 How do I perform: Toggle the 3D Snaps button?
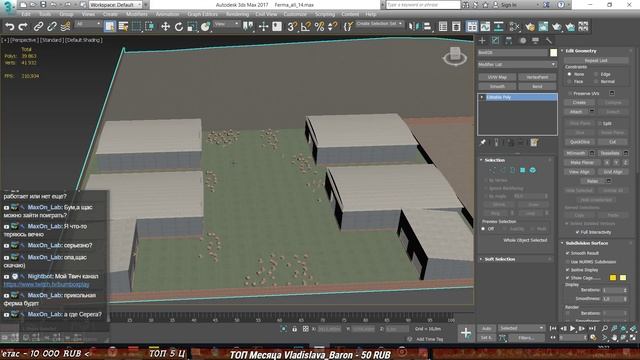(x=292, y=27)
